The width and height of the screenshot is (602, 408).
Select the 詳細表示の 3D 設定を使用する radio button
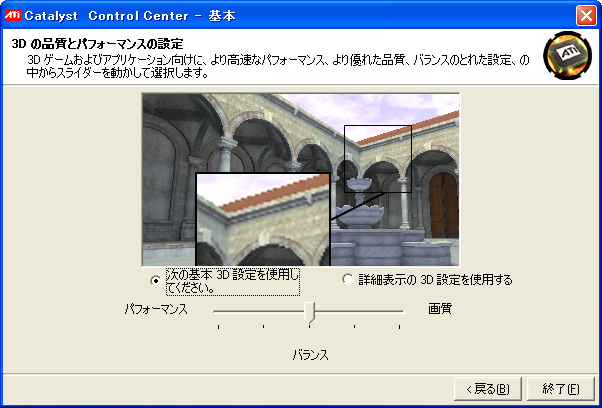click(x=348, y=280)
